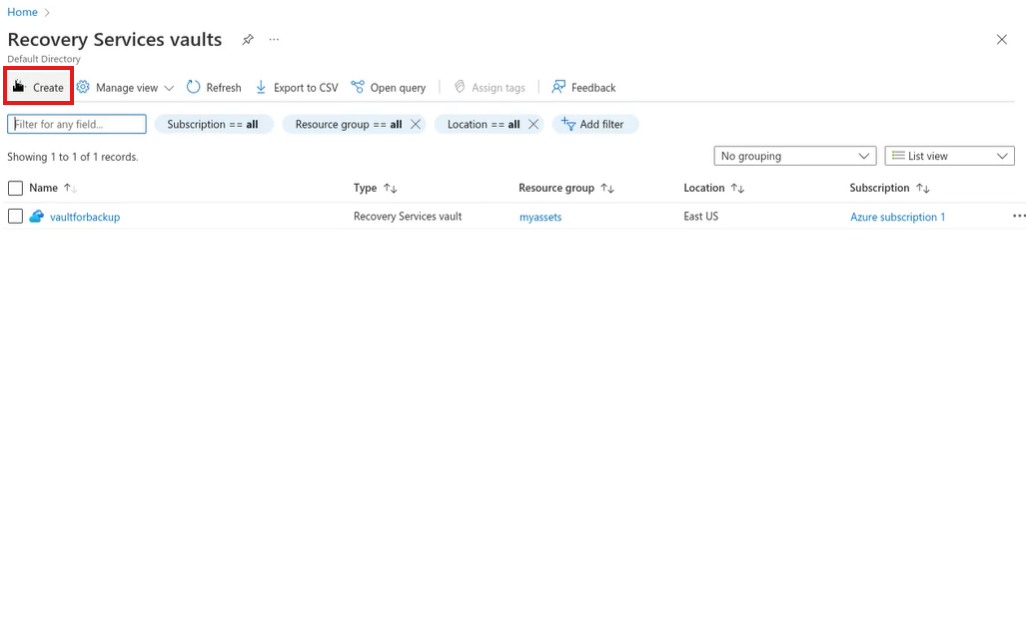The image size is (1026, 643).
Task: Click the Open query toolbar item
Action: 388,88
